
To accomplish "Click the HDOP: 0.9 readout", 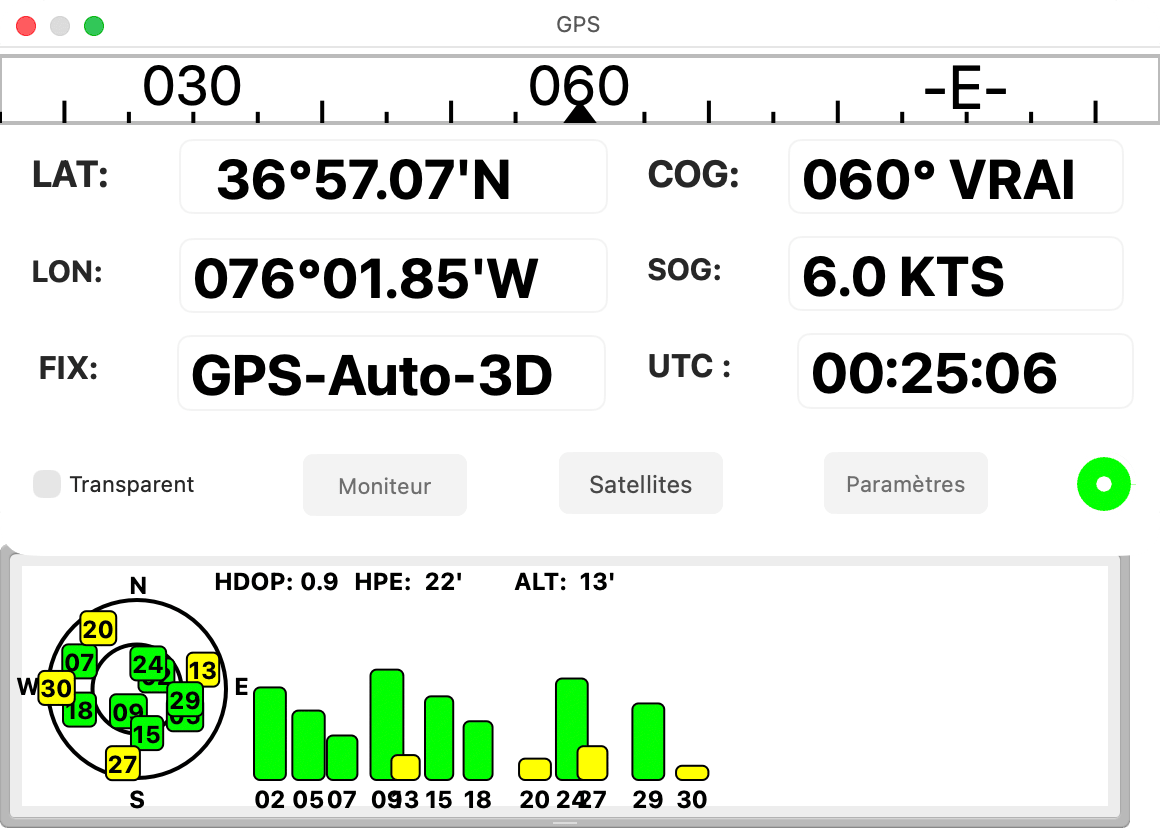I will point(276,582).
